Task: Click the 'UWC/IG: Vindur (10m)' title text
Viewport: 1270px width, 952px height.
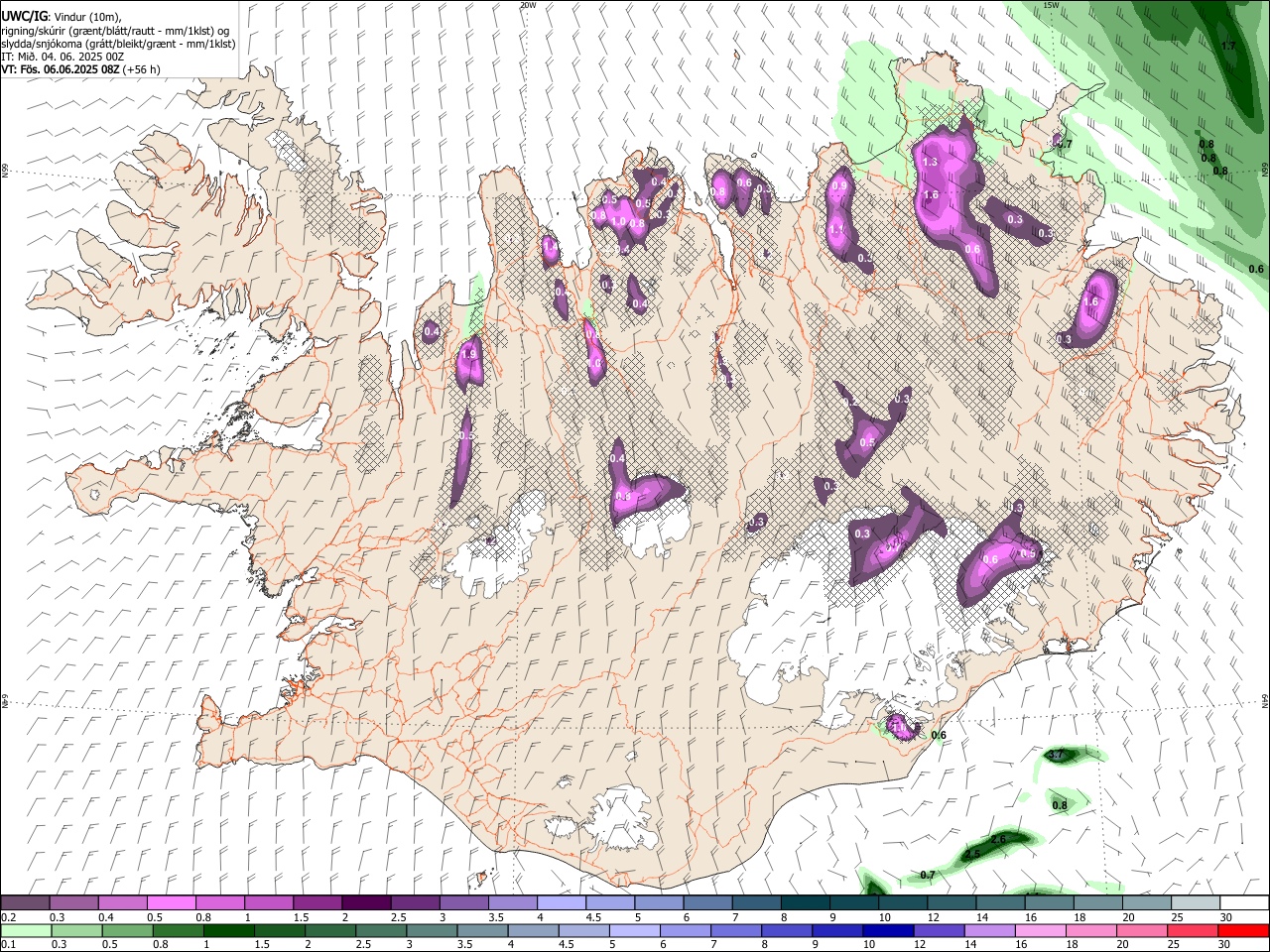Action: 62,17
